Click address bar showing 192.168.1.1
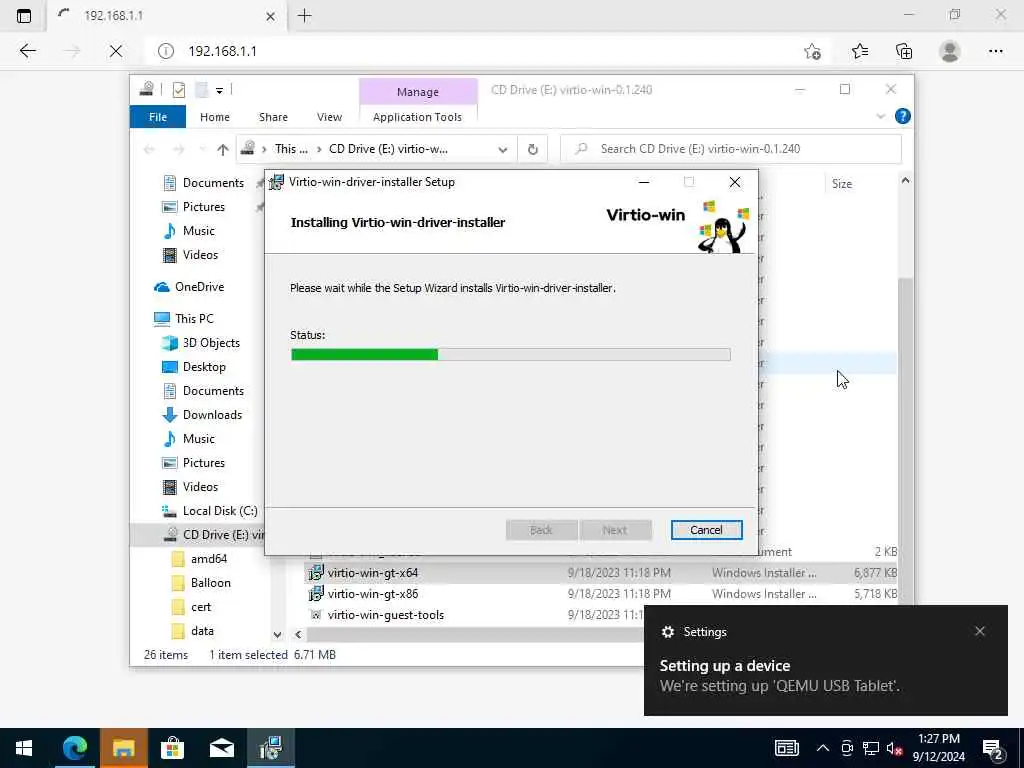The image size is (1024, 768). [x=483, y=51]
